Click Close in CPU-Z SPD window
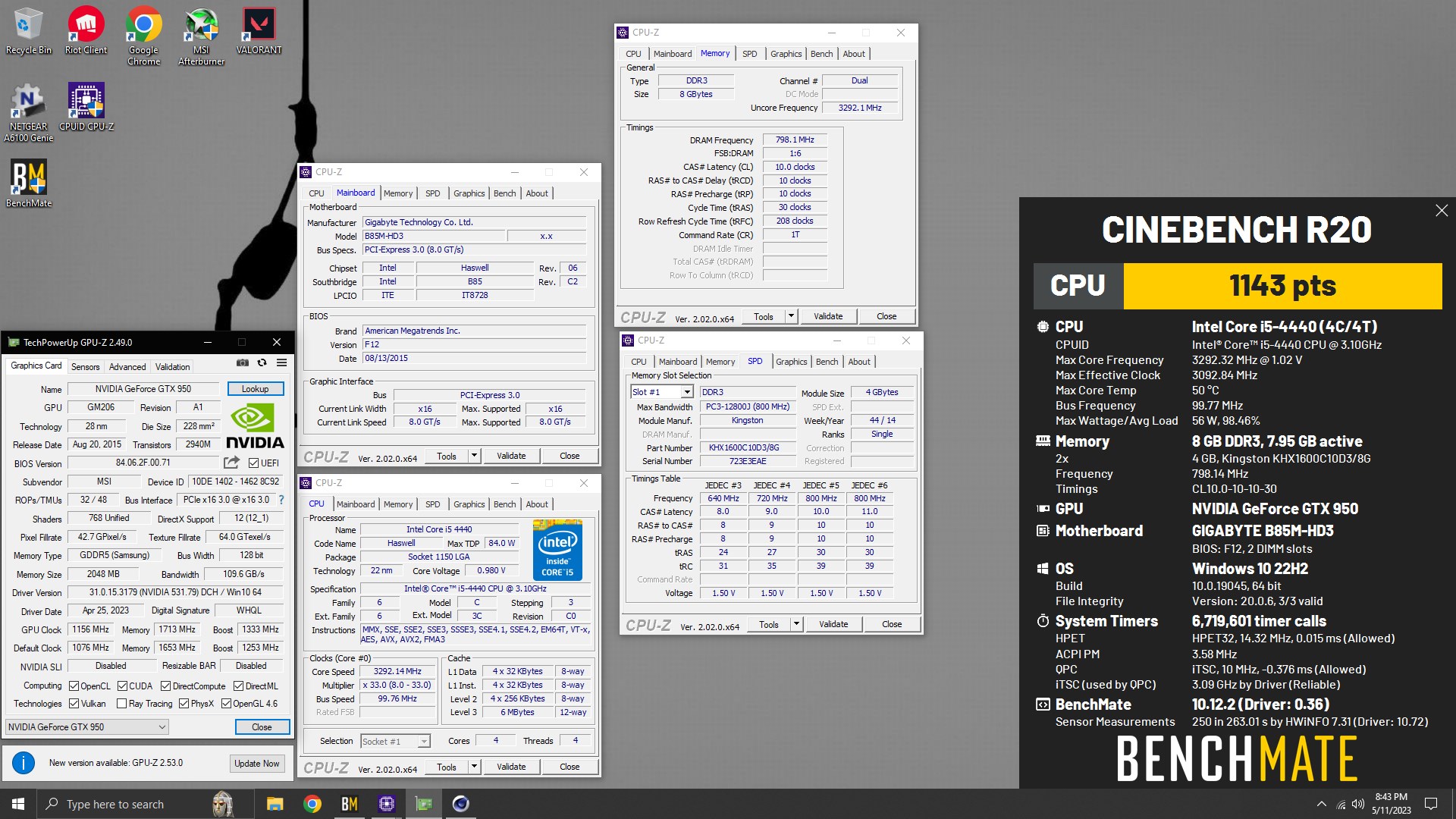The image size is (1456, 819). point(892,624)
